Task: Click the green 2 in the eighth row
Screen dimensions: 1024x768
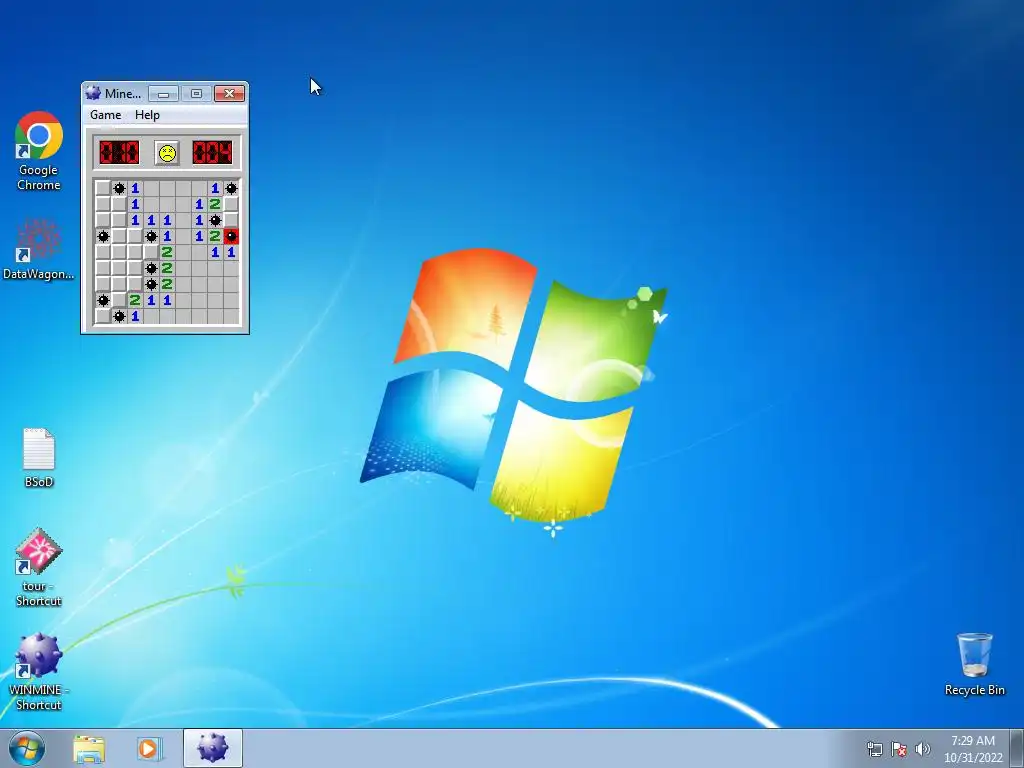Action: (x=135, y=300)
